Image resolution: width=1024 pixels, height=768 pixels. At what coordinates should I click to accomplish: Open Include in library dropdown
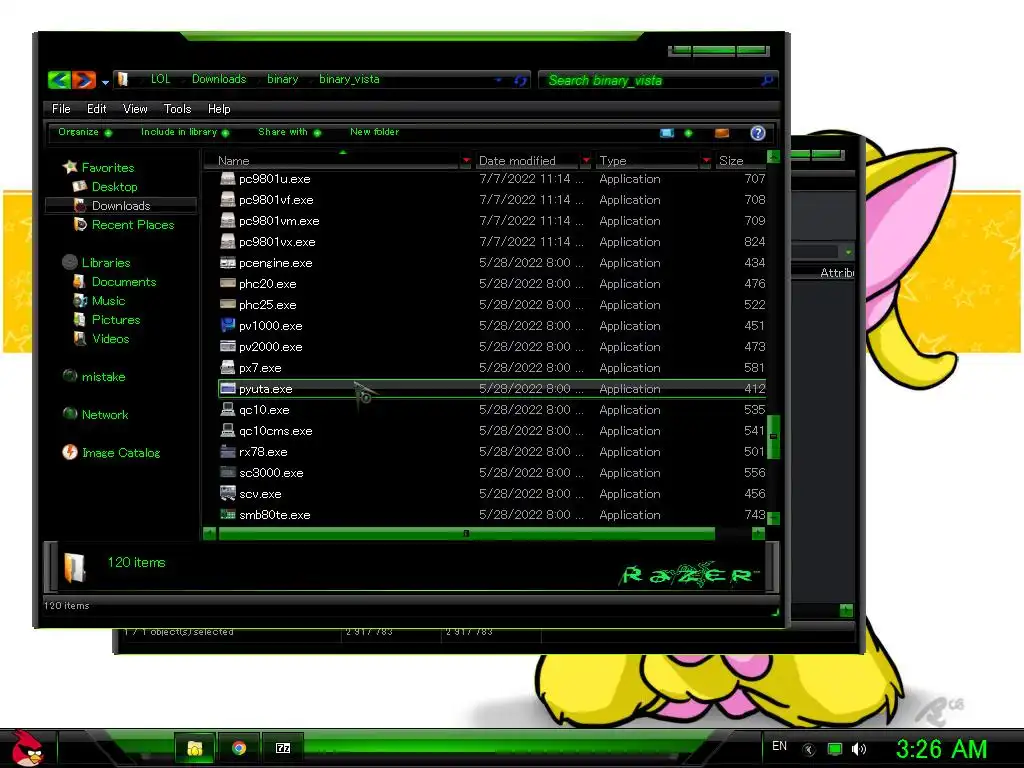(185, 132)
